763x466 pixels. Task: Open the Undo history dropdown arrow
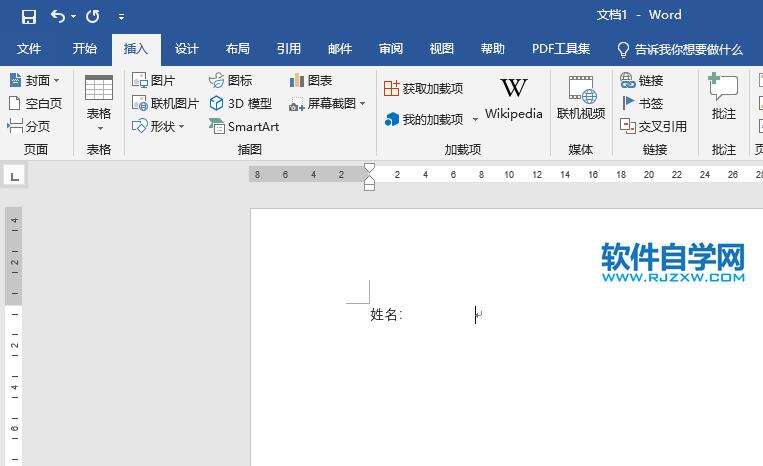point(73,17)
